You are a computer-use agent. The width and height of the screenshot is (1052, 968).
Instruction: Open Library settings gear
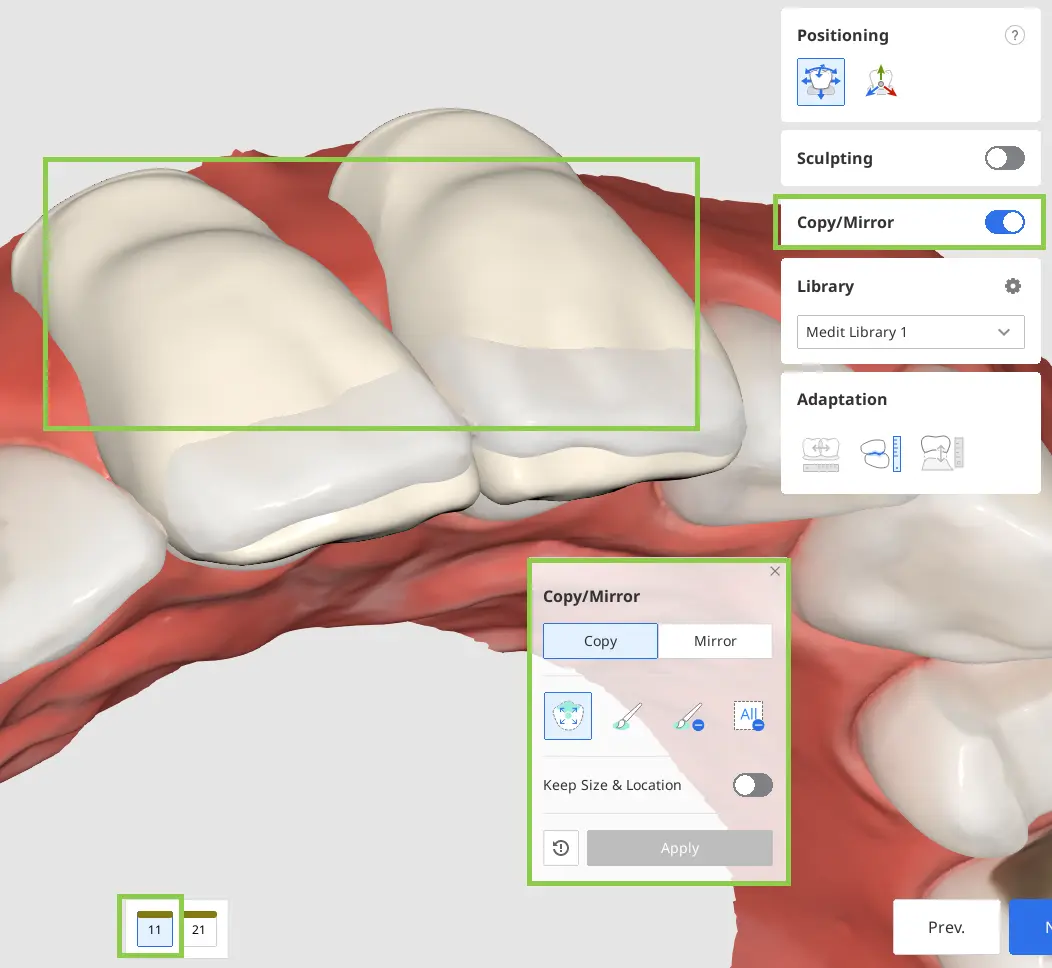[x=1012, y=286]
